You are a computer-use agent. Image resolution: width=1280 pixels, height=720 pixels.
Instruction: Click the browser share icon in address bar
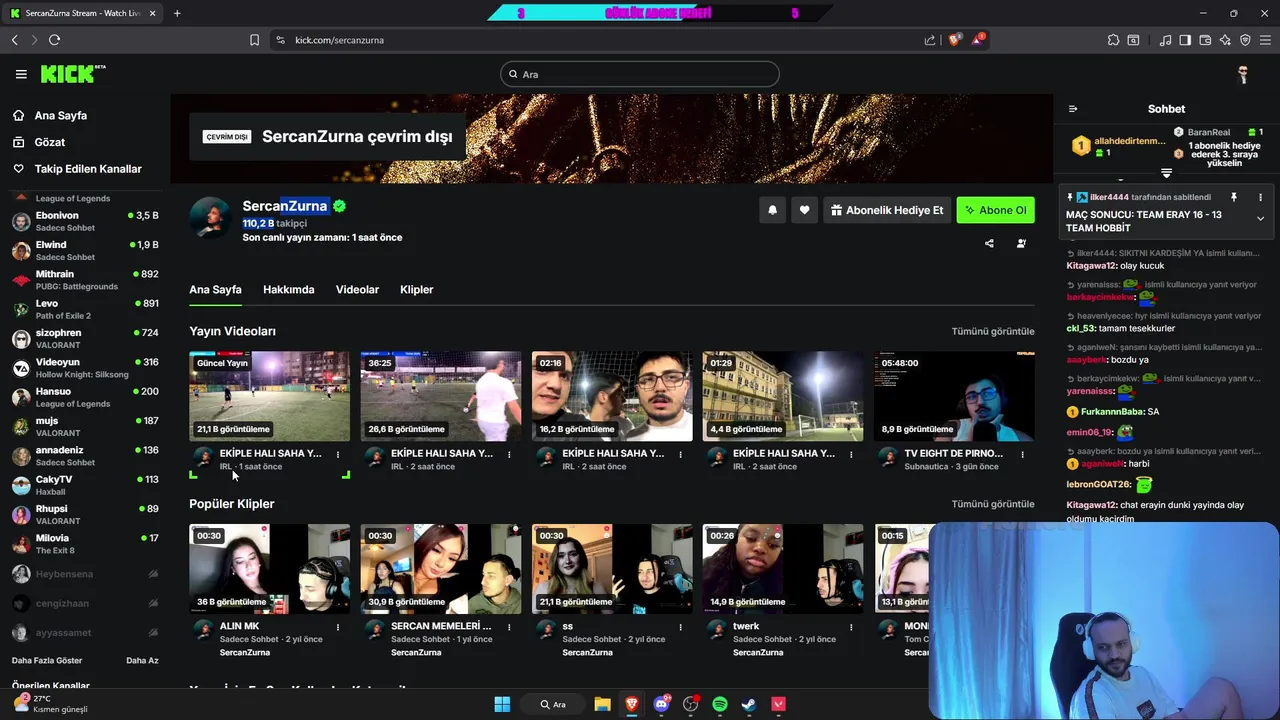[930, 40]
